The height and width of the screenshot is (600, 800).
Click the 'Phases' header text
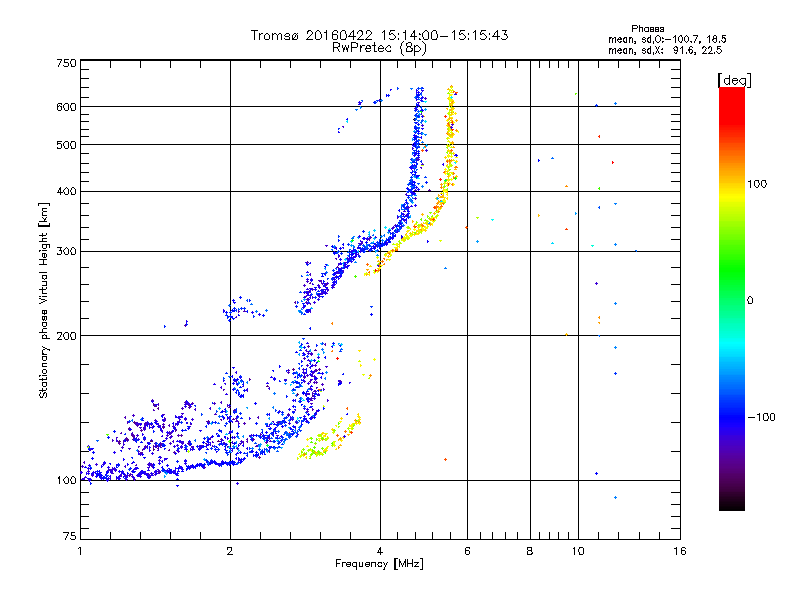click(x=647, y=29)
